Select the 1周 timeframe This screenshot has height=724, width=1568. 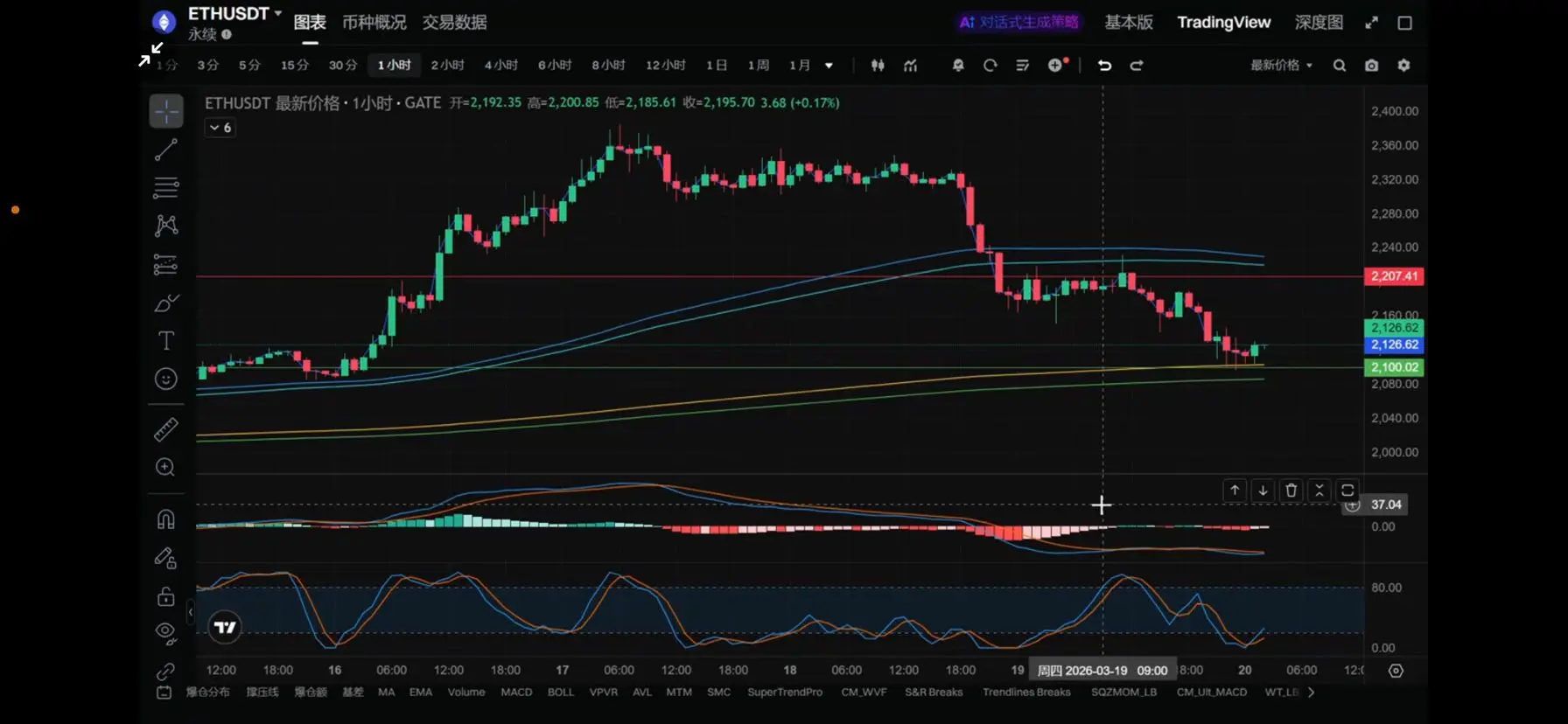pyautogui.click(x=759, y=66)
